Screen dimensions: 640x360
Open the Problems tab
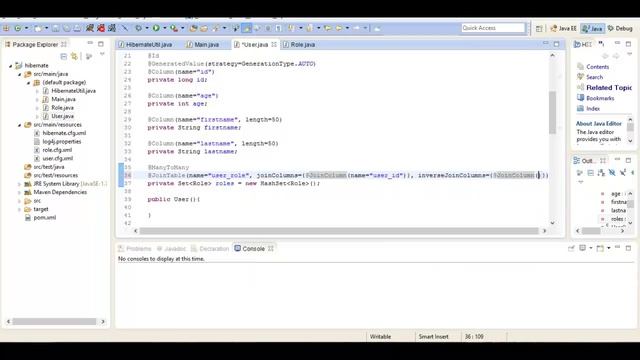point(135,249)
